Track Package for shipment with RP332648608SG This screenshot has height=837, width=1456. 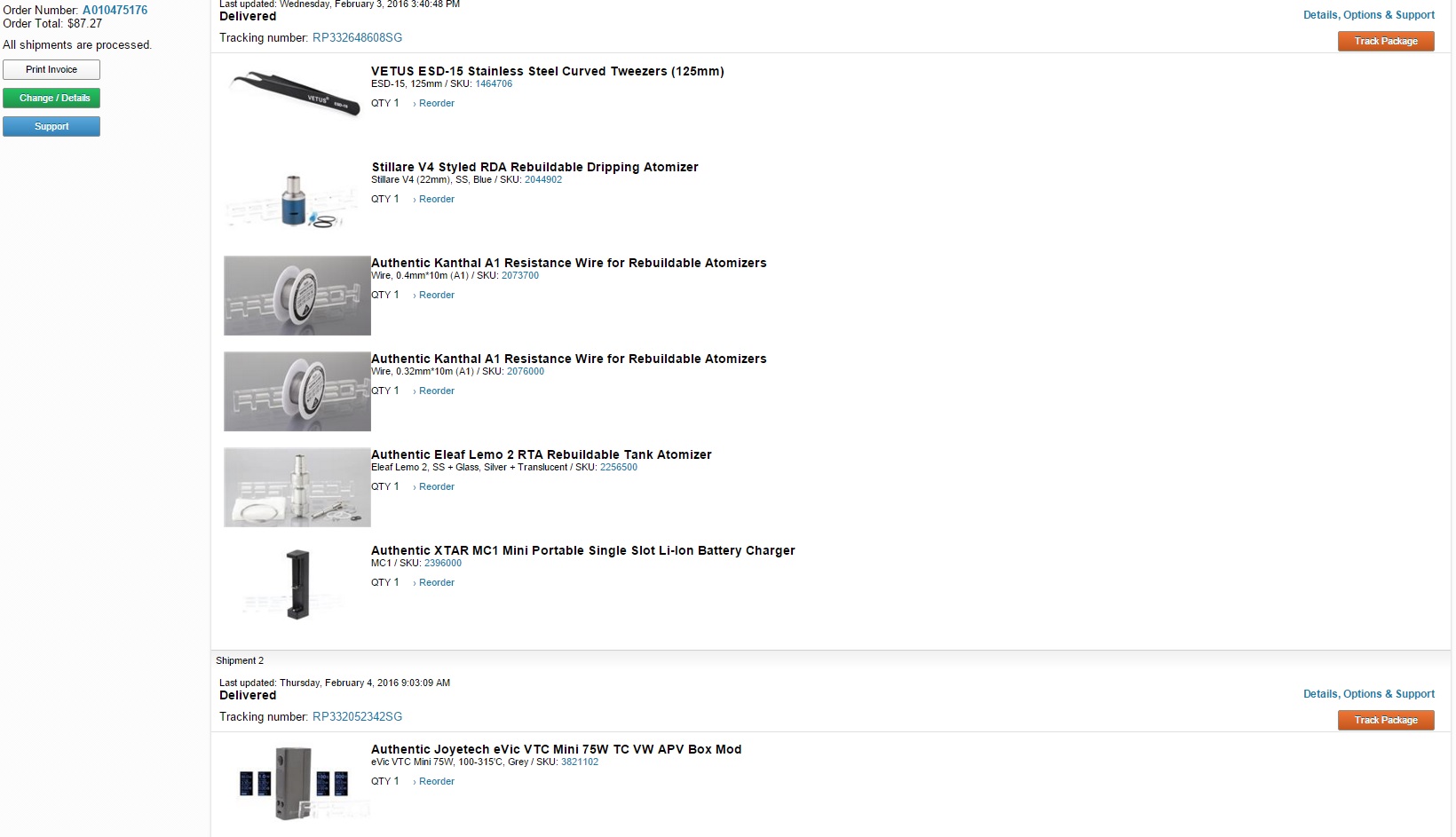tap(1386, 41)
